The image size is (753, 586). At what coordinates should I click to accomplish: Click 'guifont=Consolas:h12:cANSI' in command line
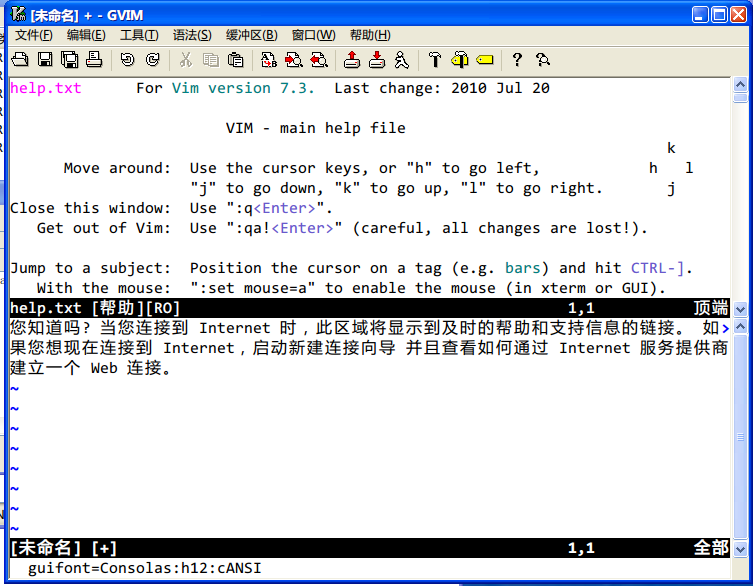(145, 568)
